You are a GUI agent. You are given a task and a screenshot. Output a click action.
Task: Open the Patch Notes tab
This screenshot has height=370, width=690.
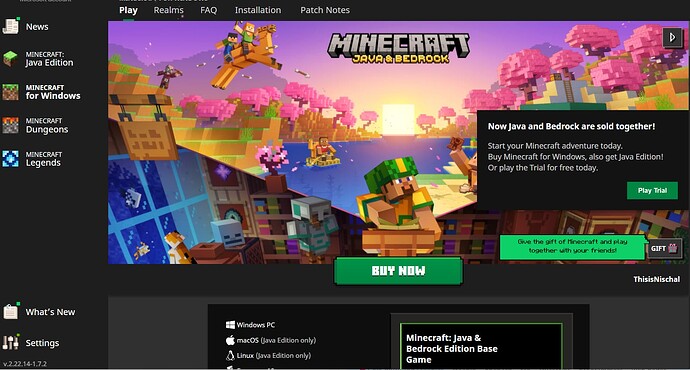click(x=325, y=10)
